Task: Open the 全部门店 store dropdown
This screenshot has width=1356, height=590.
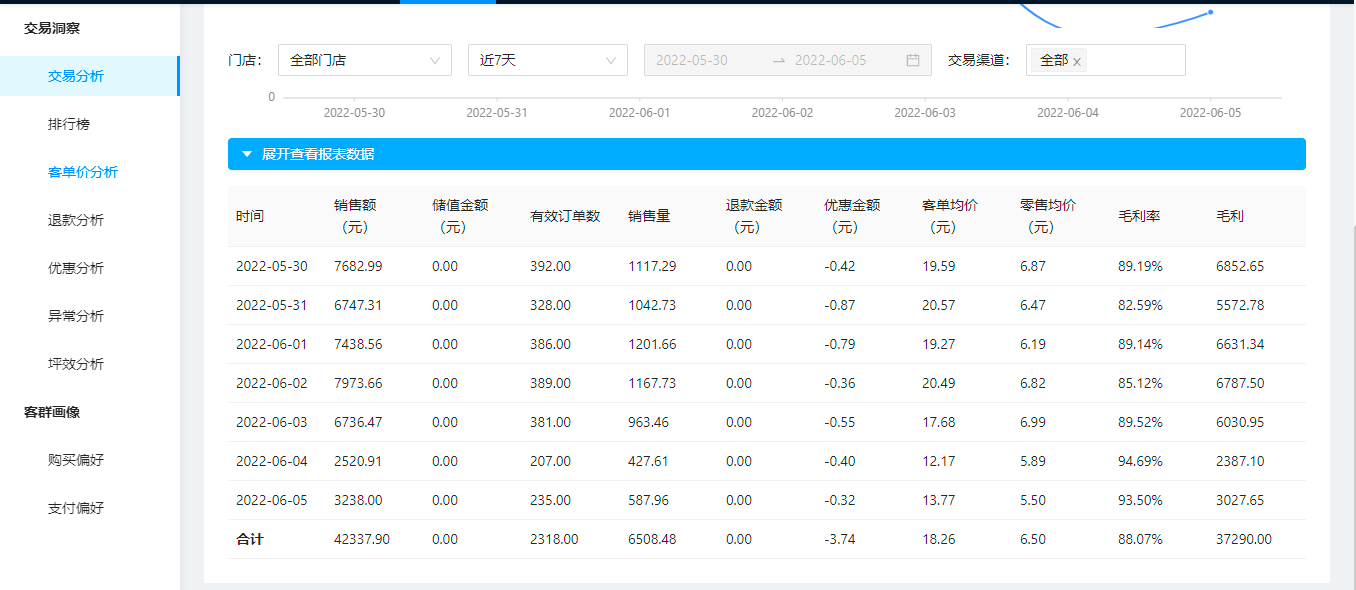Action: [x=364, y=60]
